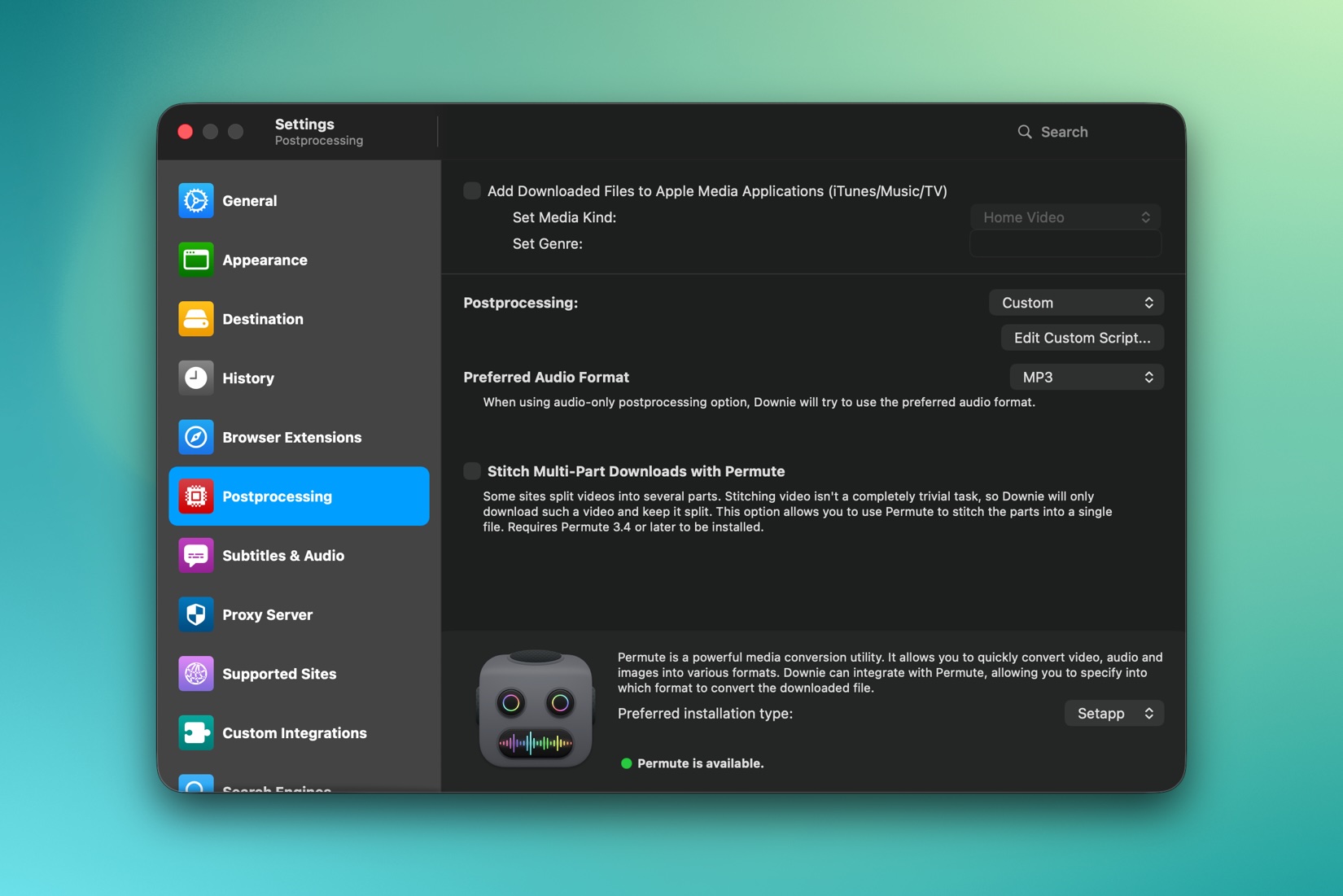Image resolution: width=1343 pixels, height=896 pixels.
Task: Open General settings gear icon
Action: point(196,201)
